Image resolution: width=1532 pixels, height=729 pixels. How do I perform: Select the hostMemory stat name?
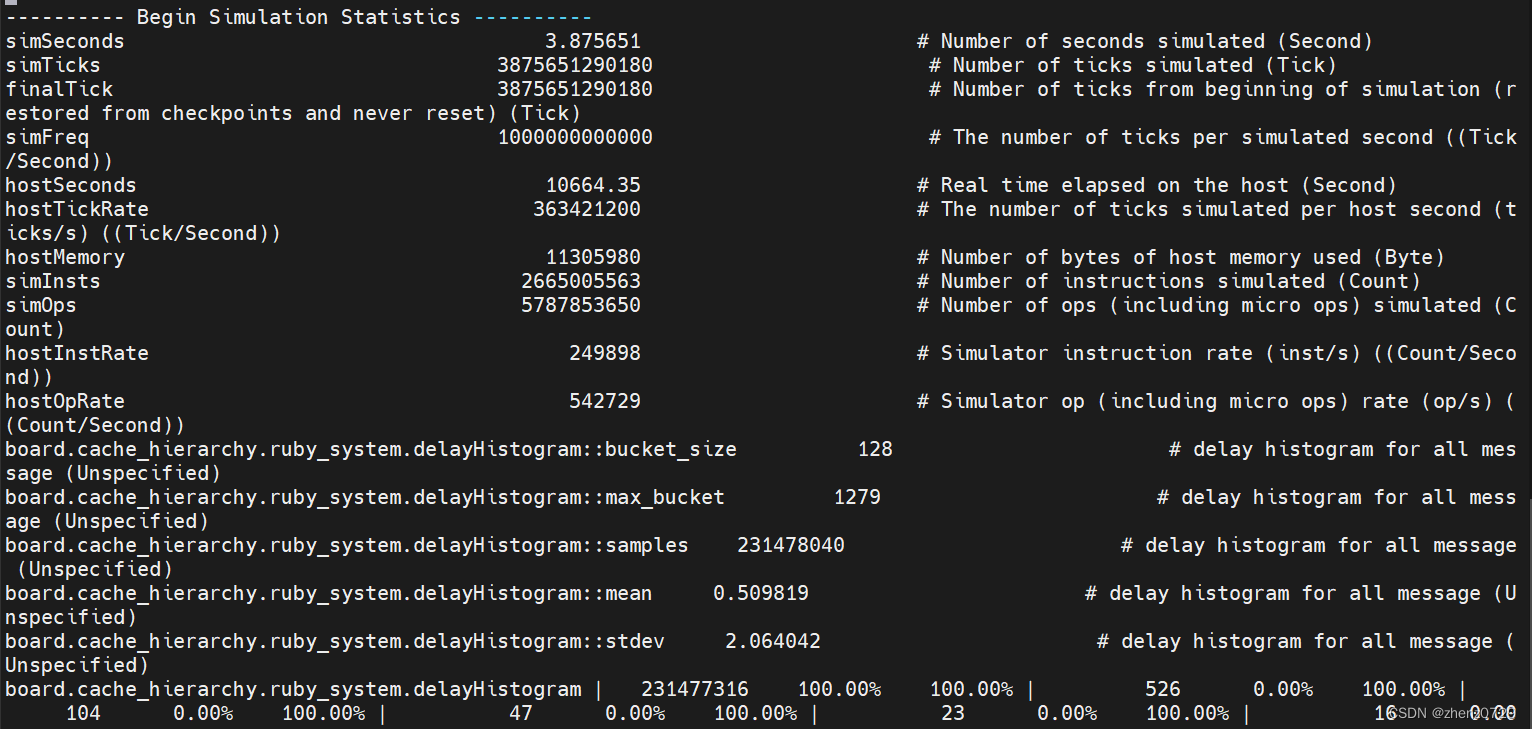tap(65, 257)
